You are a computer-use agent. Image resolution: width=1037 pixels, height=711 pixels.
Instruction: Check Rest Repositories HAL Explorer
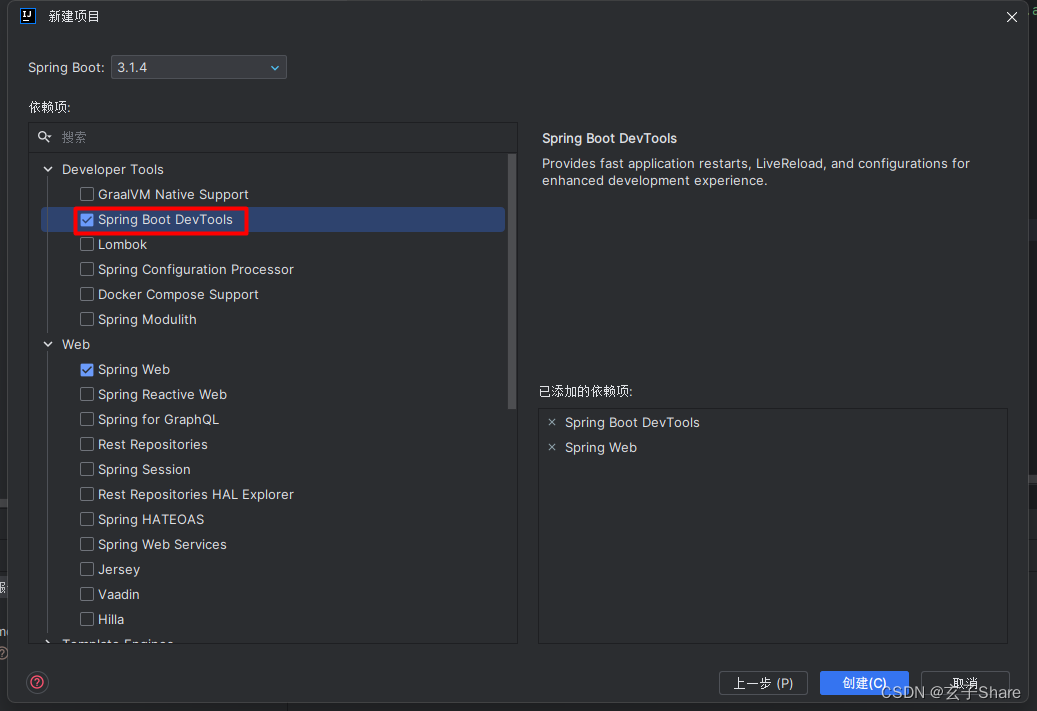pos(87,494)
